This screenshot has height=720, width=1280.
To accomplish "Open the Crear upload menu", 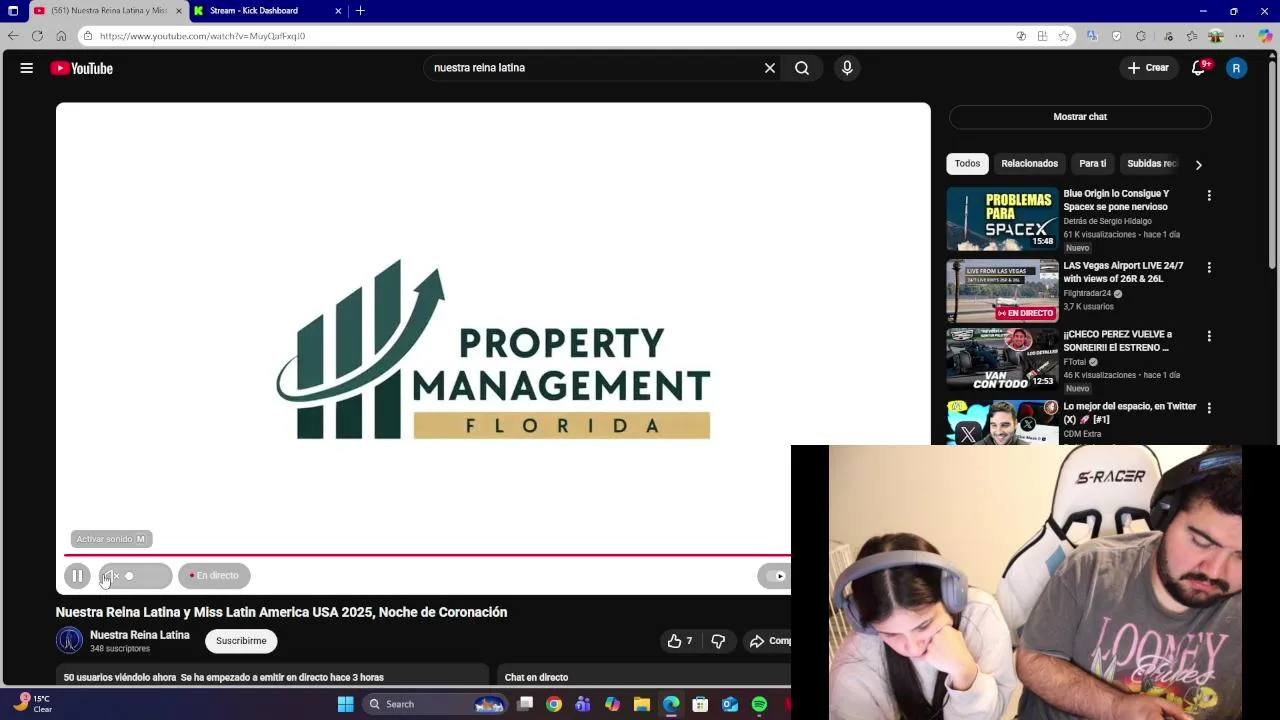I will pos(1148,68).
